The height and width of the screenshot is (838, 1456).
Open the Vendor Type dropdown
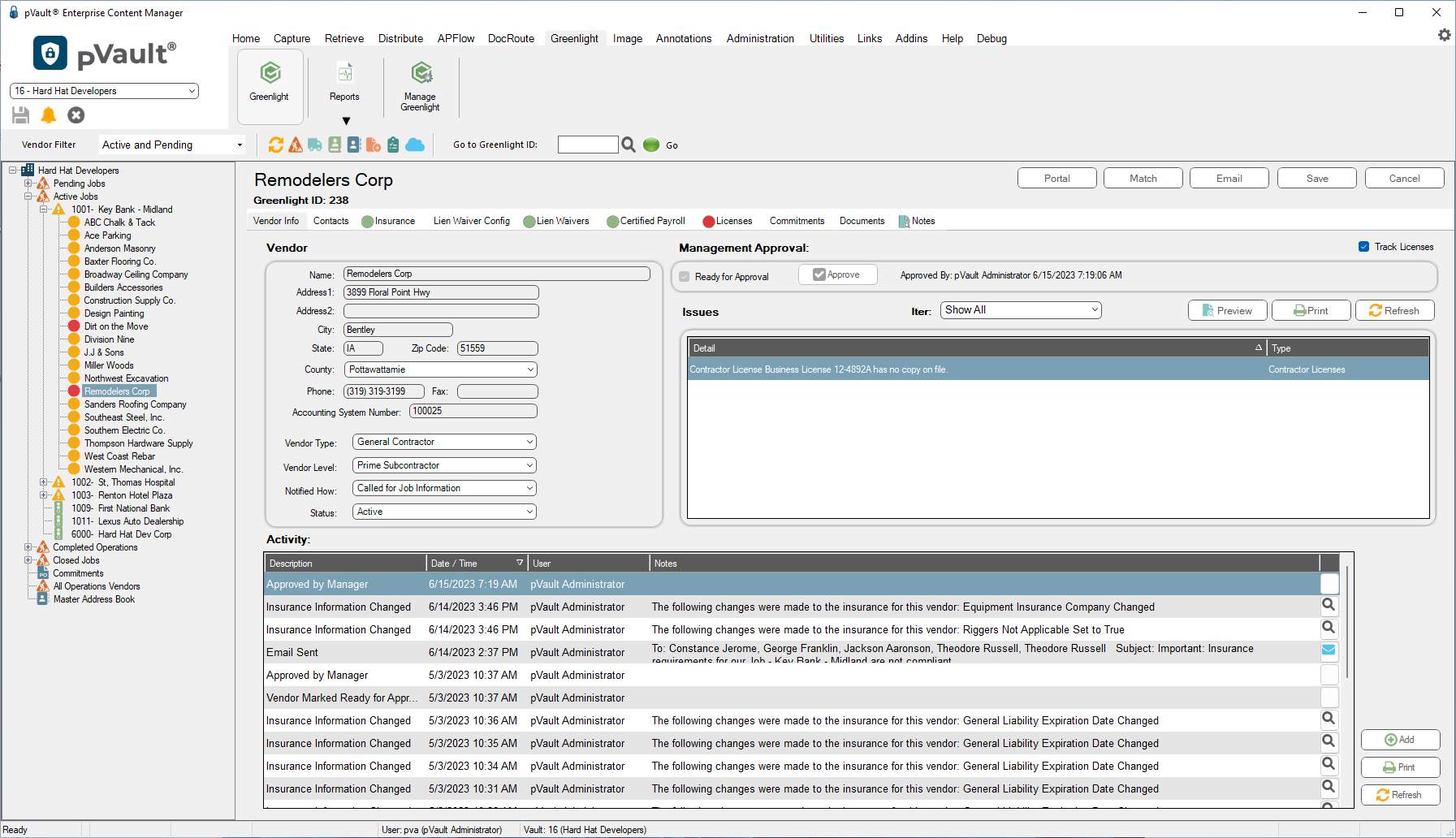pos(445,442)
